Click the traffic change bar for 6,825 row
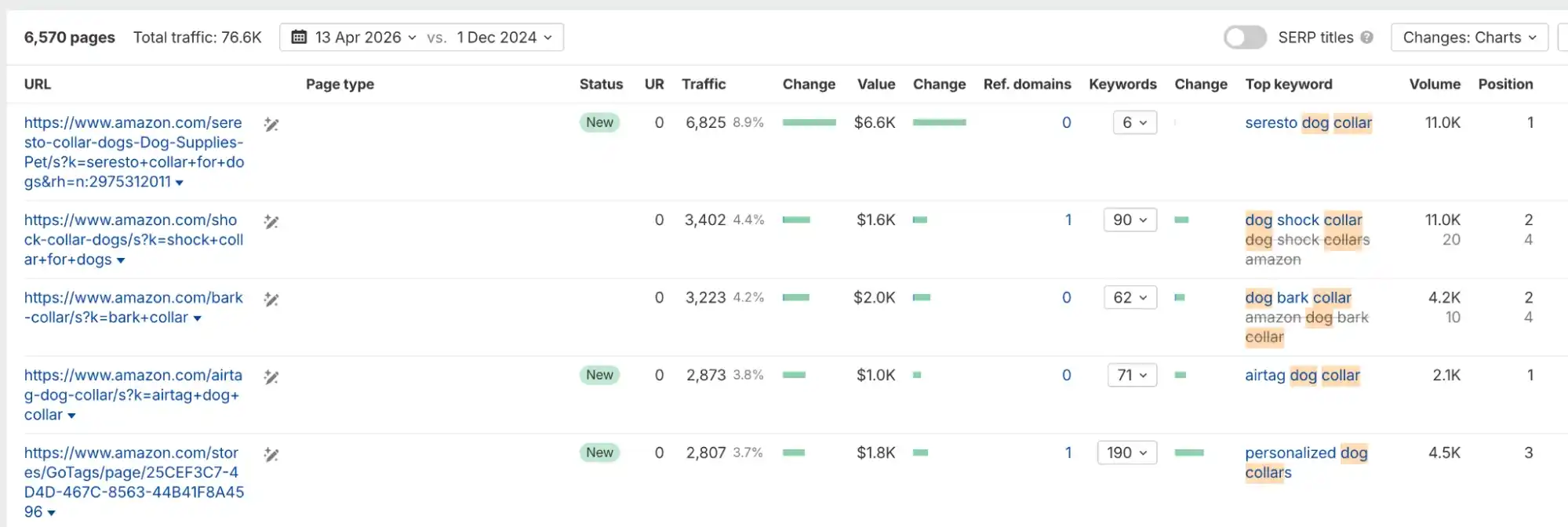Image resolution: width=1568 pixels, height=527 pixels. 809,122
